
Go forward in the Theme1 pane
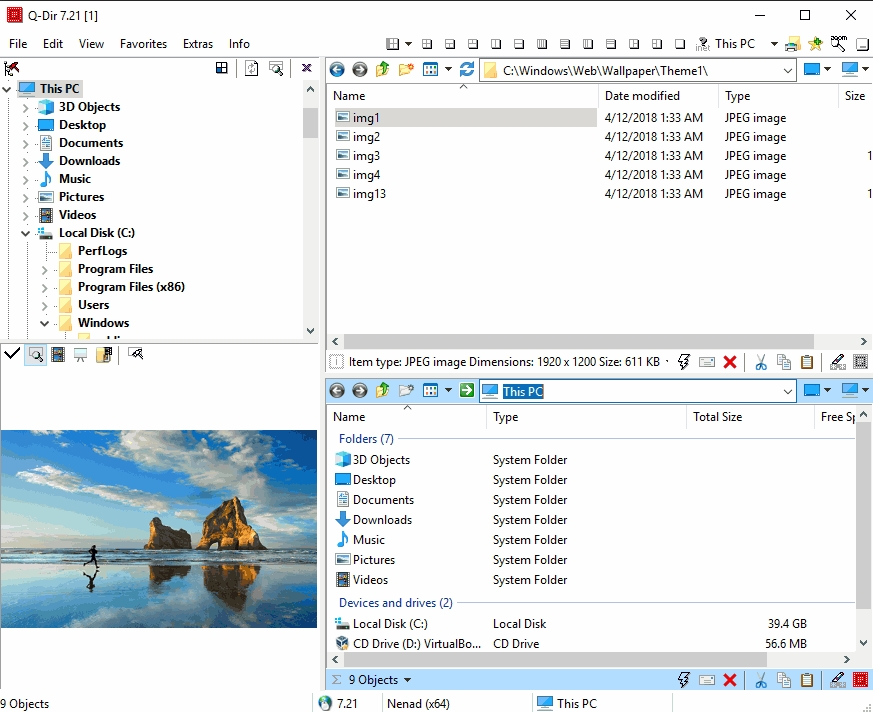coord(360,70)
